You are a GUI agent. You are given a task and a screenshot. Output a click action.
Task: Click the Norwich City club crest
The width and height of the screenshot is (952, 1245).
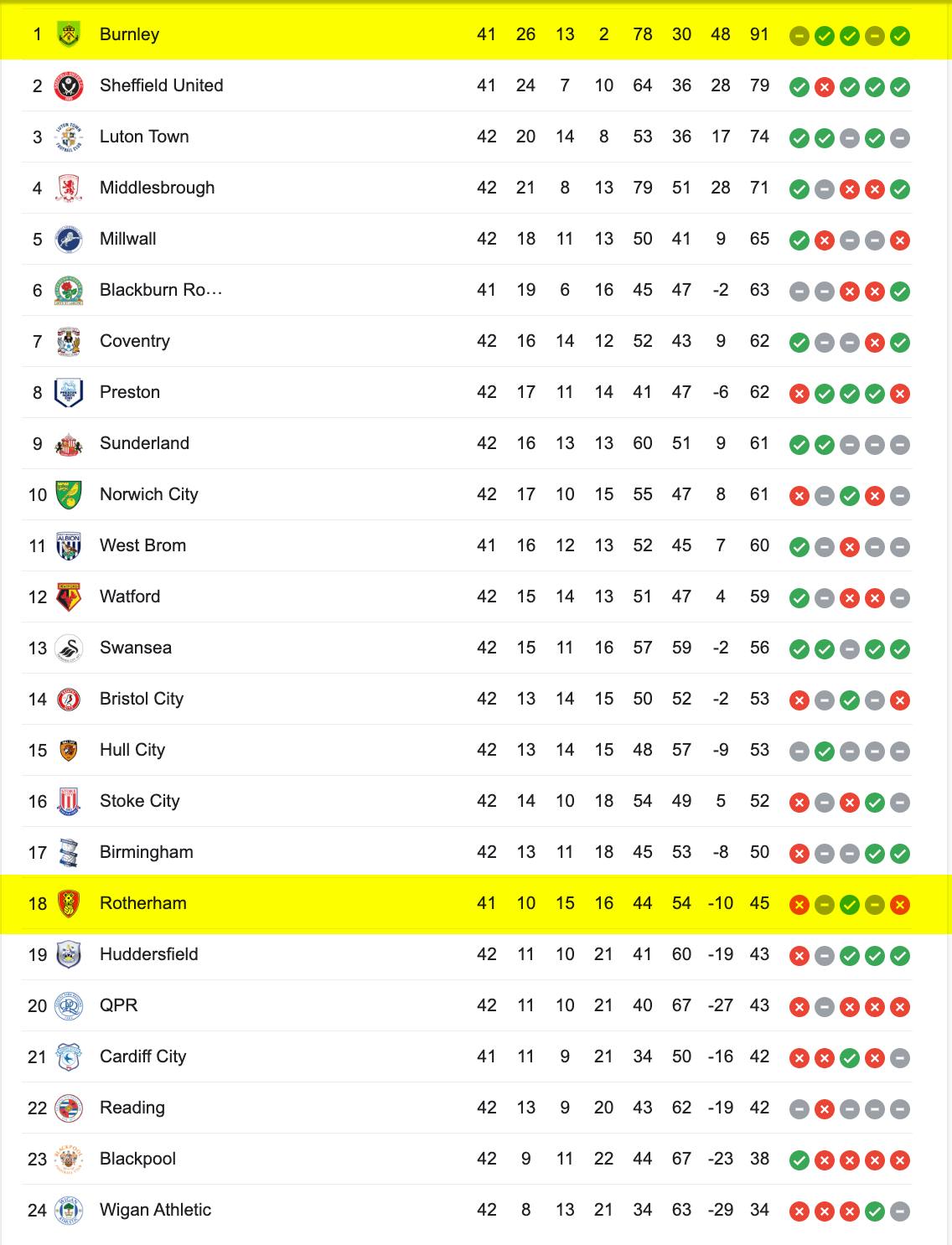pyautogui.click(x=69, y=495)
